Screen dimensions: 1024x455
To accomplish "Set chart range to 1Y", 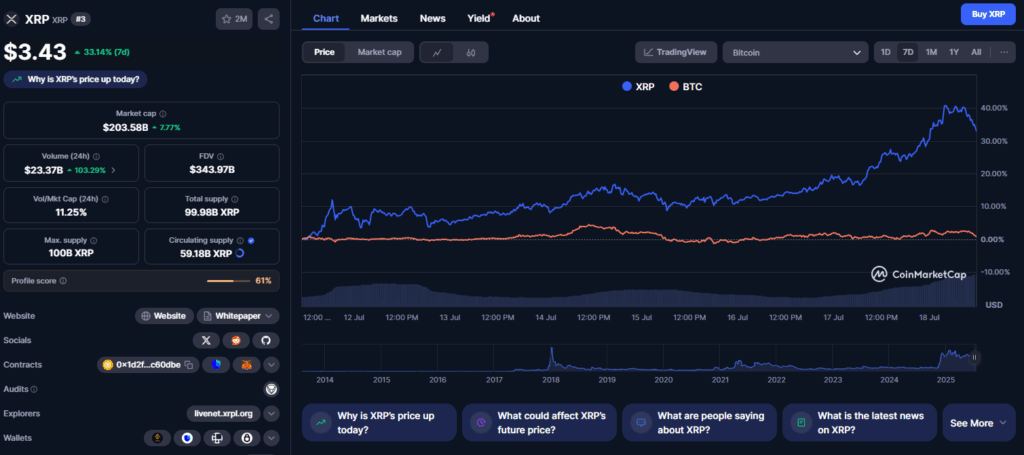I will tap(954, 52).
